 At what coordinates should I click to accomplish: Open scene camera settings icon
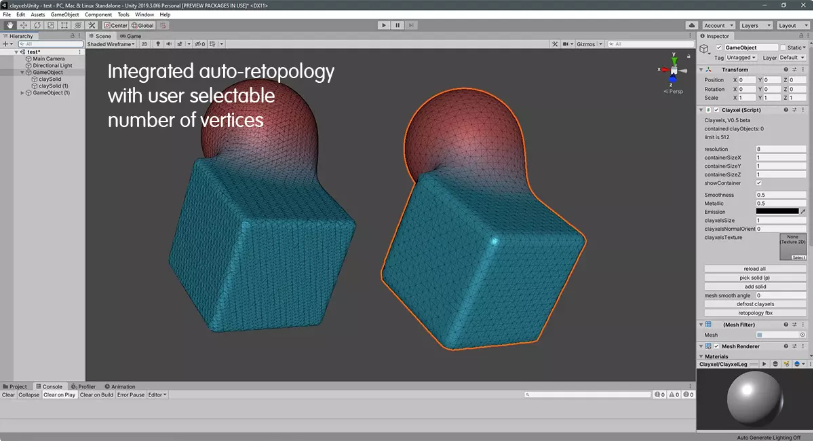(566, 44)
